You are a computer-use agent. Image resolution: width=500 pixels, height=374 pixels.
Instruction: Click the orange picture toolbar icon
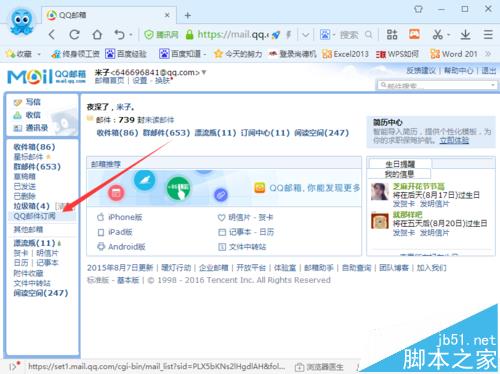click(x=414, y=34)
